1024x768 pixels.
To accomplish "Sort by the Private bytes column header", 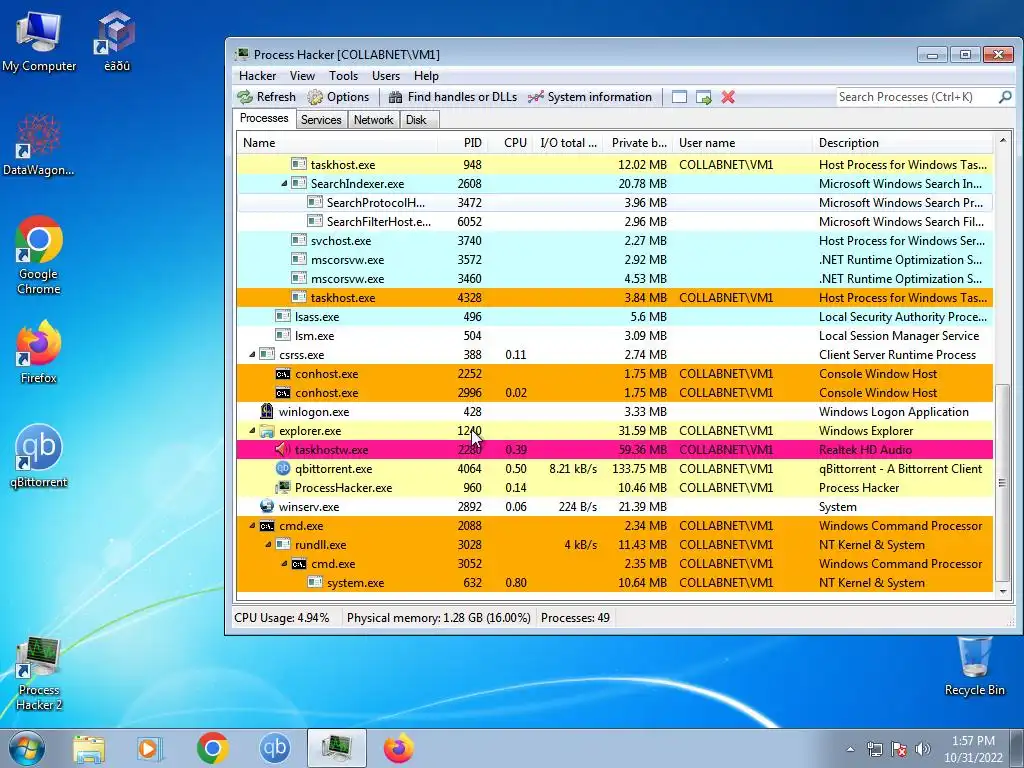I will [x=637, y=143].
